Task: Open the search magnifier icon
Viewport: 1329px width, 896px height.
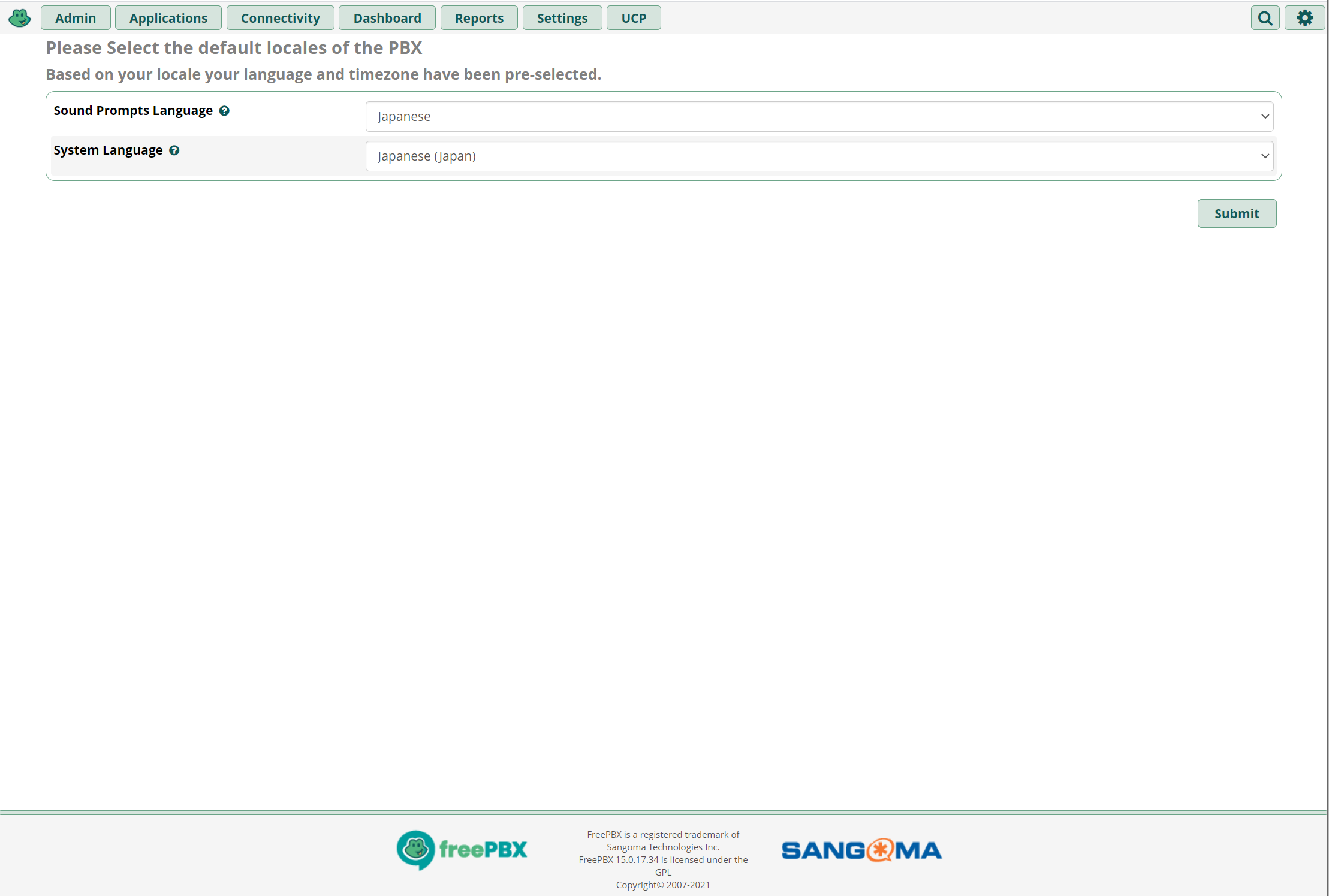Action: tap(1265, 18)
